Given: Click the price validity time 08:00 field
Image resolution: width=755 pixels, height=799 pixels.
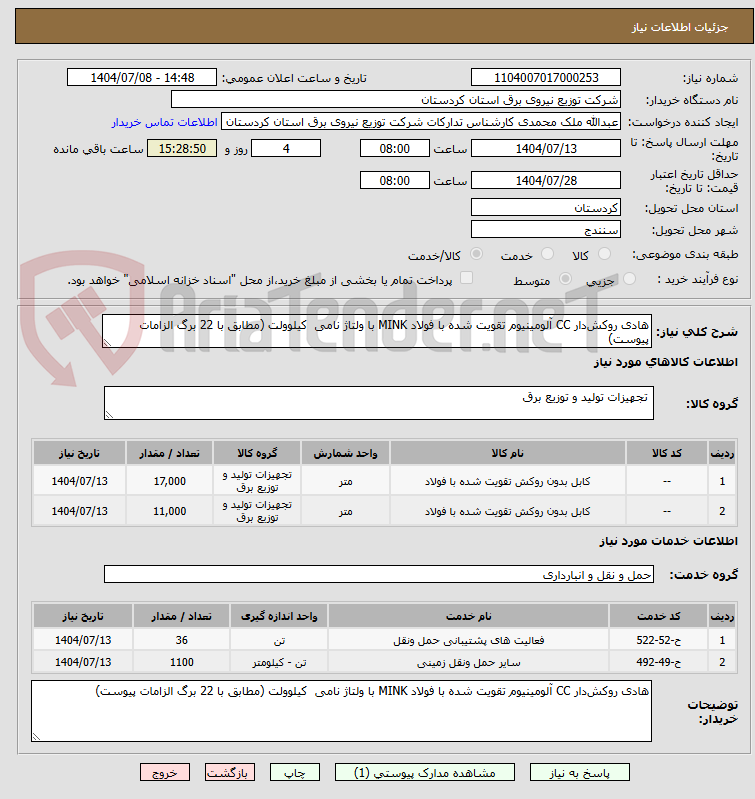Looking at the screenshot, I should [395, 180].
